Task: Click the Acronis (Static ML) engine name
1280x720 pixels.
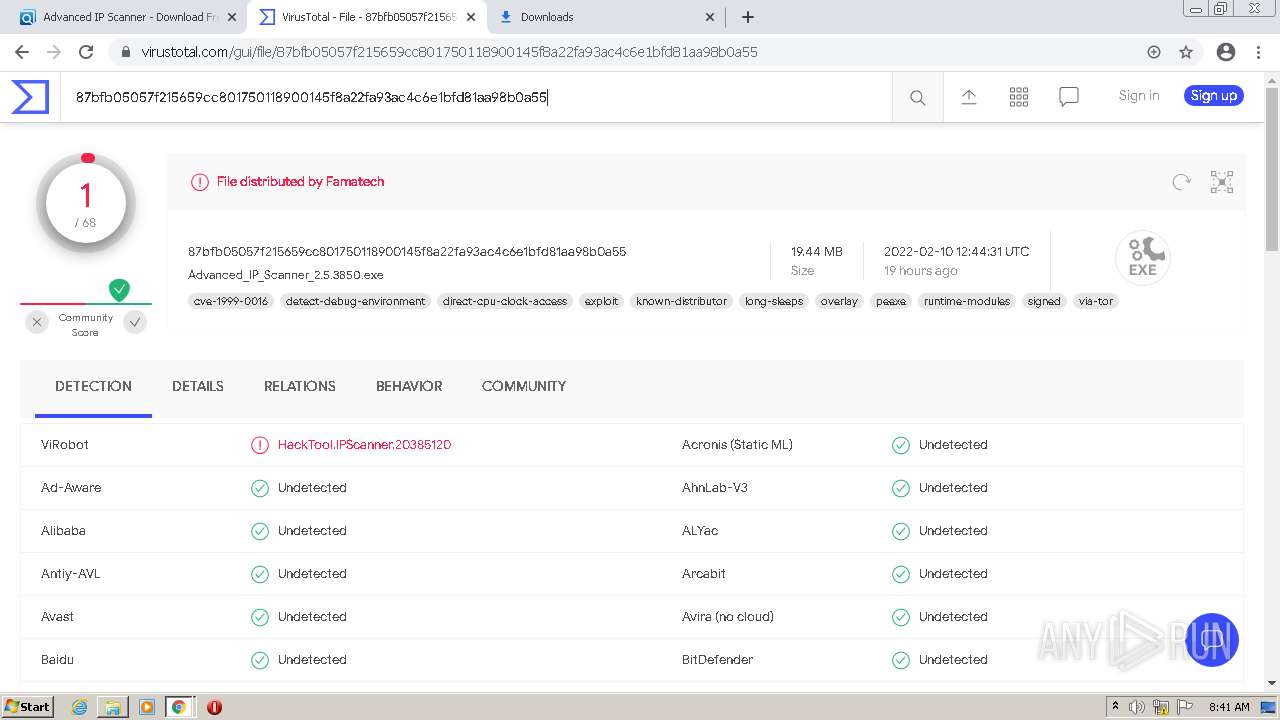Action: click(737, 445)
